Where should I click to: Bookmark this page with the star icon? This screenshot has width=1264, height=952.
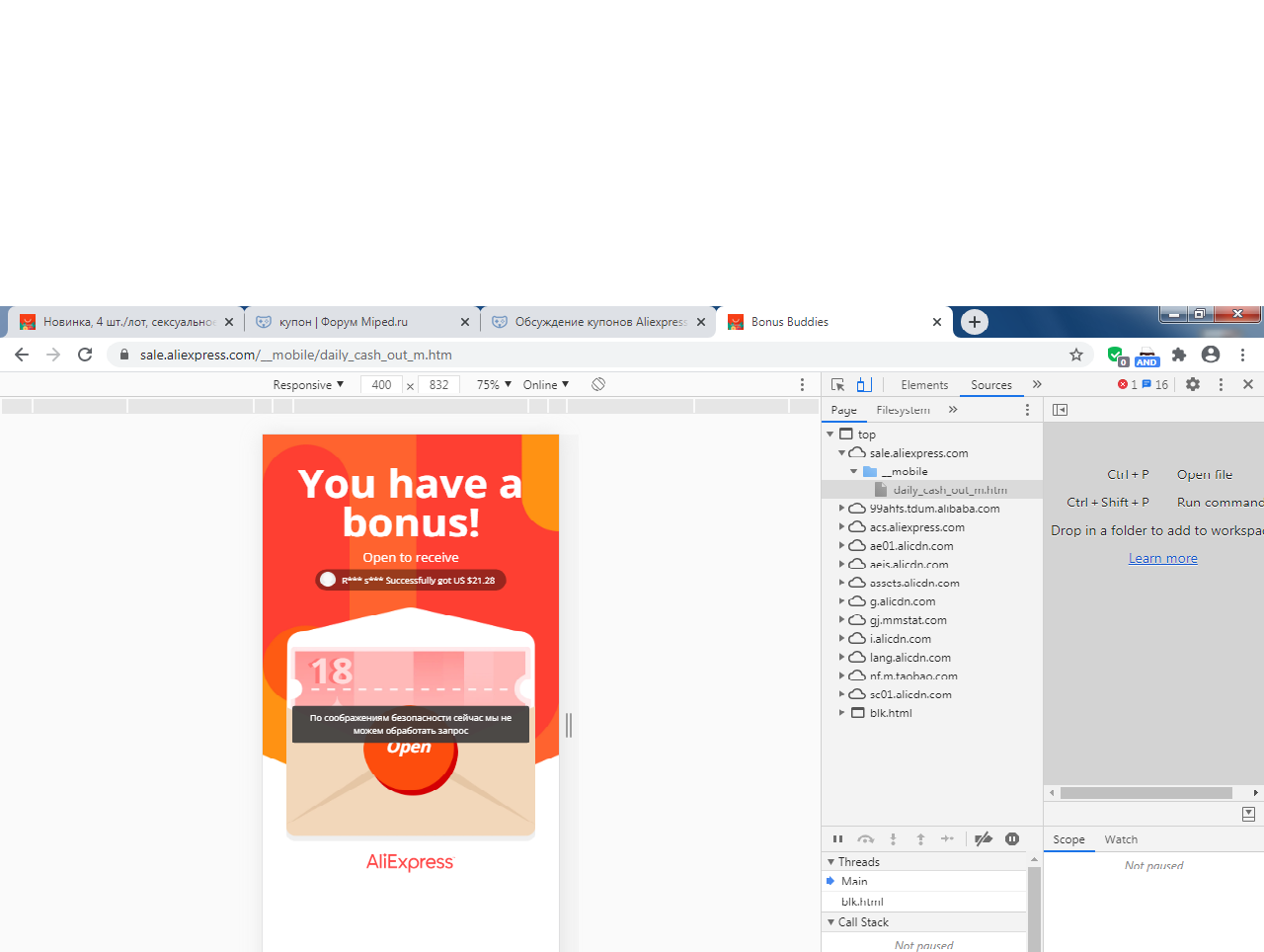1076,355
